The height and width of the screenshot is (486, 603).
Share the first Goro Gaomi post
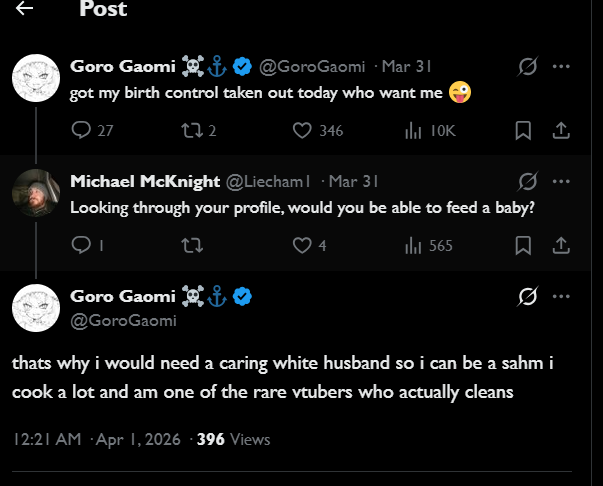[x=561, y=131]
